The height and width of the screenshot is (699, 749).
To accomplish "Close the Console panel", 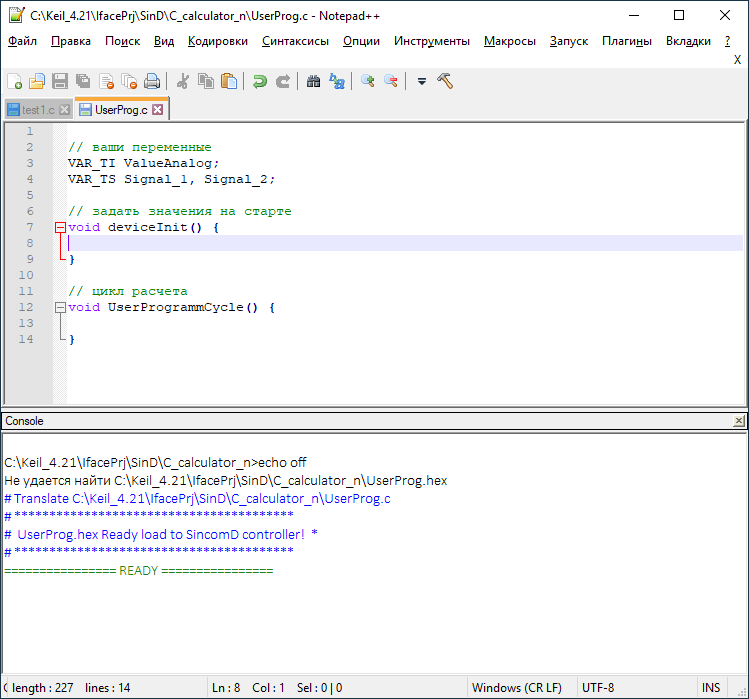I will point(739,422).
